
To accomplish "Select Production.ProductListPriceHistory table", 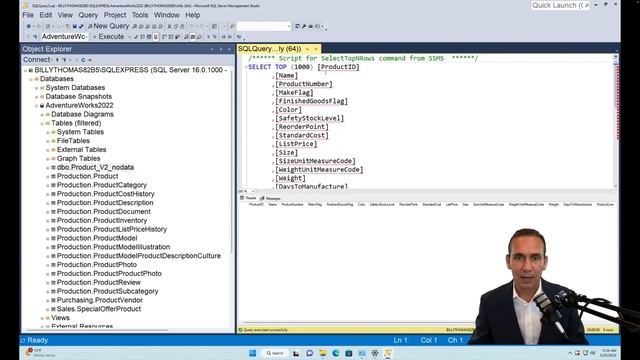I will point(112,229).
